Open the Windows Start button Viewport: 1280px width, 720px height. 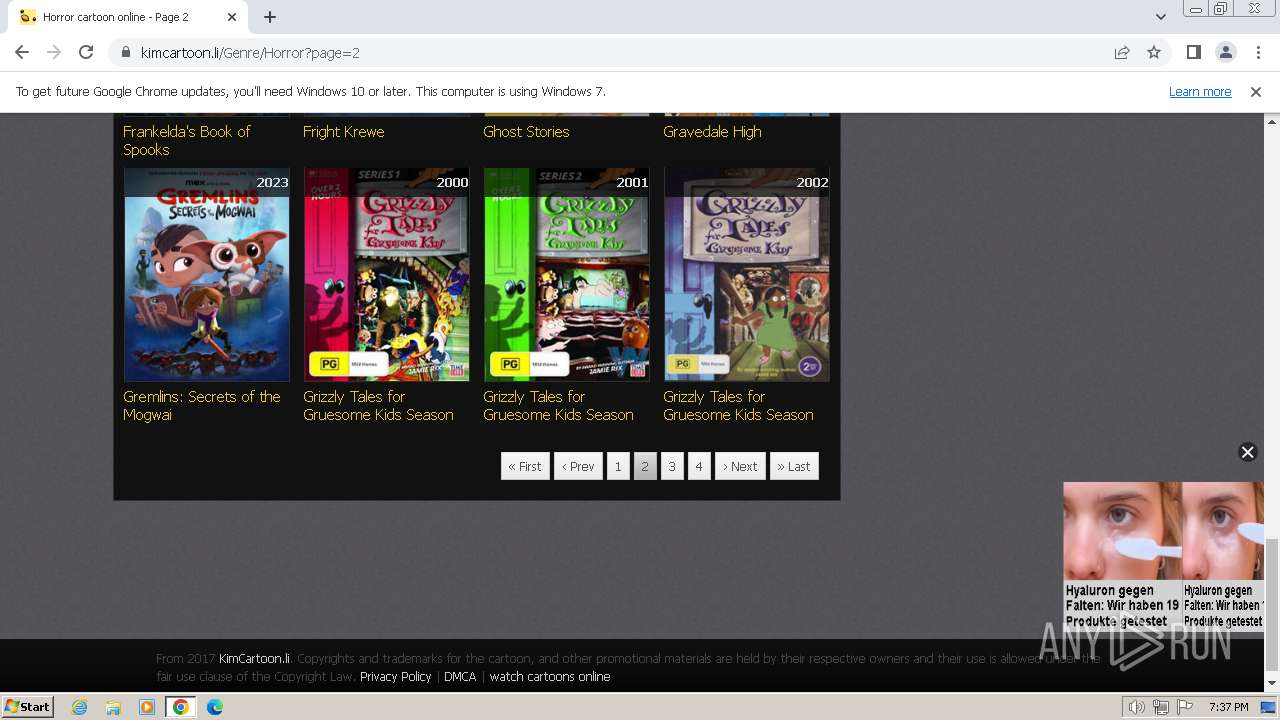[28, 706]
